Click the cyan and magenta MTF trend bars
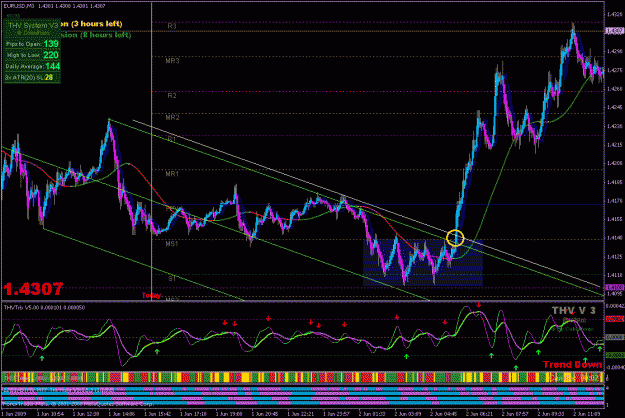 point(303,396)
